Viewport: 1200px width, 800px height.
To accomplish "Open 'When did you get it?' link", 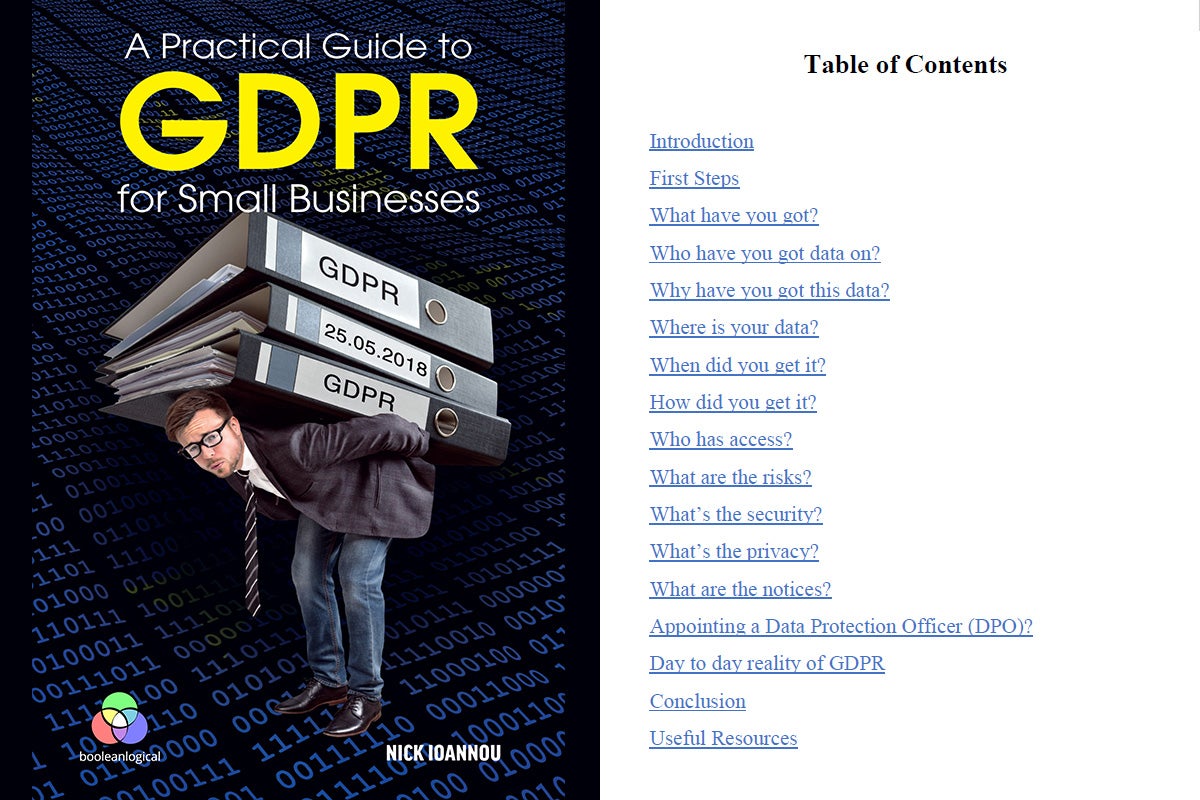I will tap(738, 365).
